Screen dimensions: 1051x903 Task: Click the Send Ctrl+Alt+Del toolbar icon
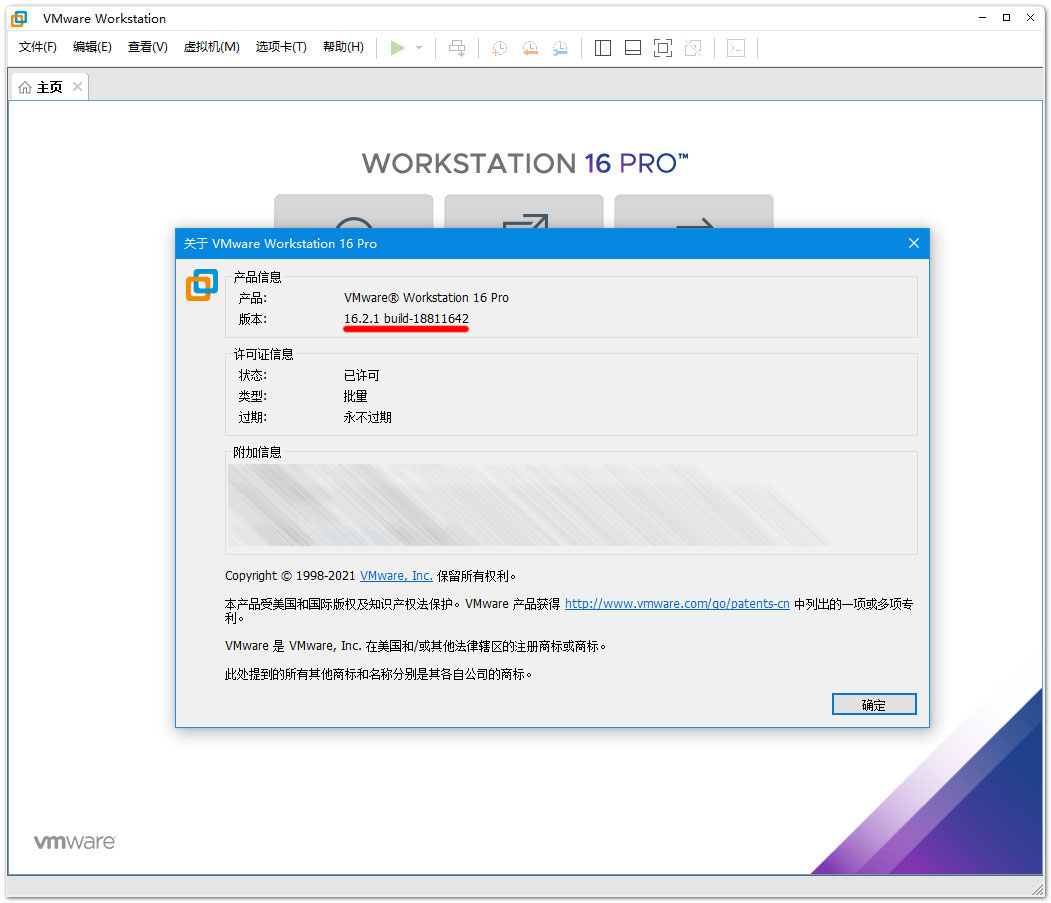[x=457, y=48]
